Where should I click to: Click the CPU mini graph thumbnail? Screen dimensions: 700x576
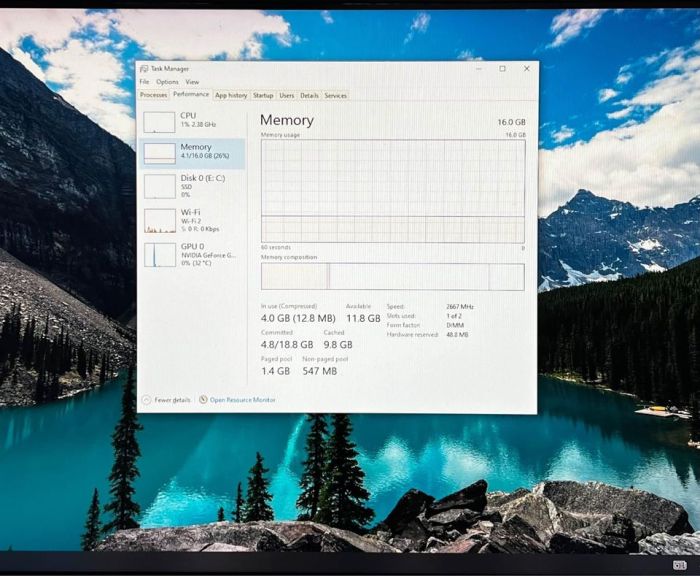[x=159, y=122]
